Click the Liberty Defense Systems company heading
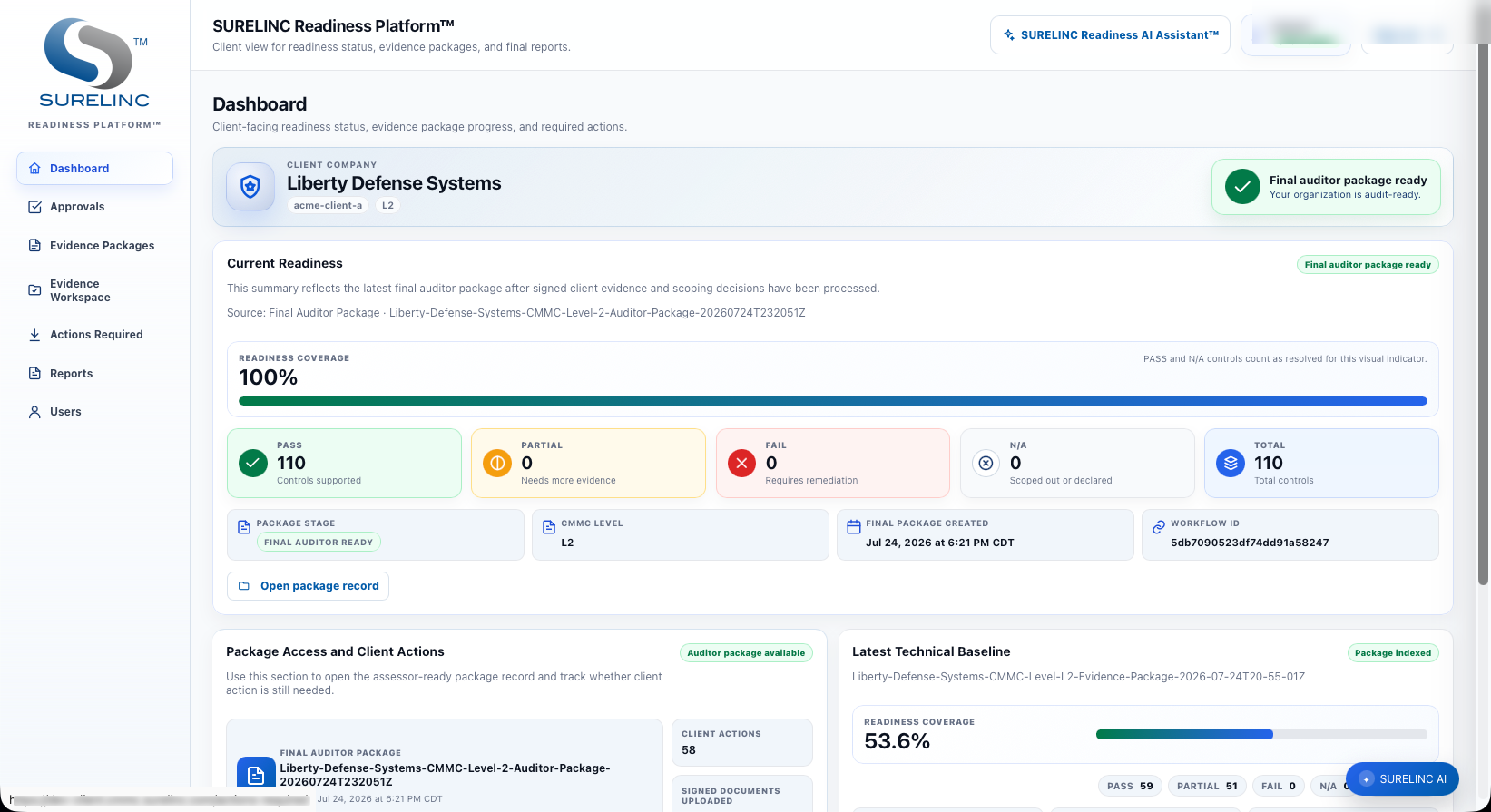Viewport: 1491px width, 812px height. [x=394, y=183]
